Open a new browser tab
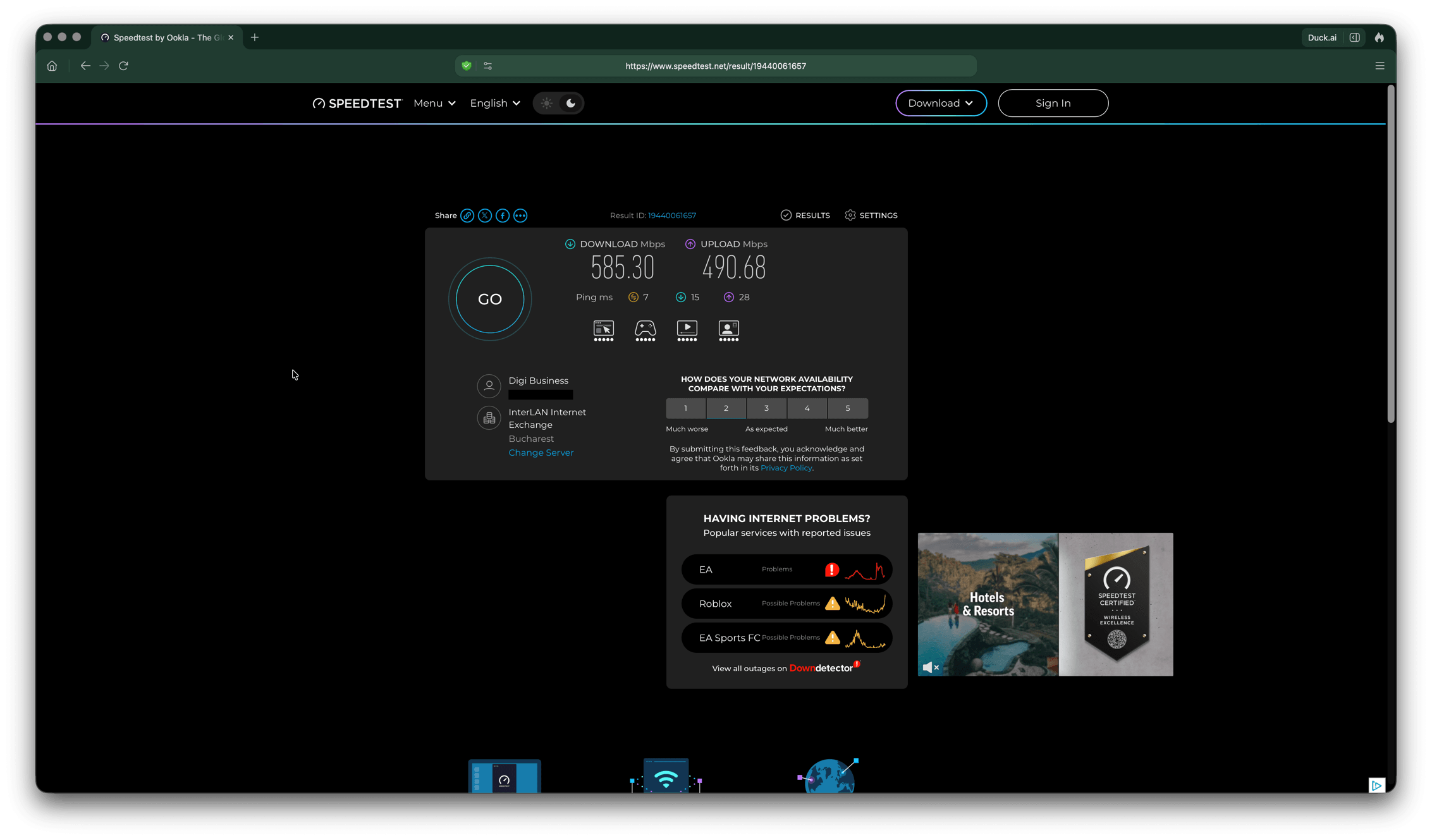Viewport: 1432px width, 840px height. 255,37
